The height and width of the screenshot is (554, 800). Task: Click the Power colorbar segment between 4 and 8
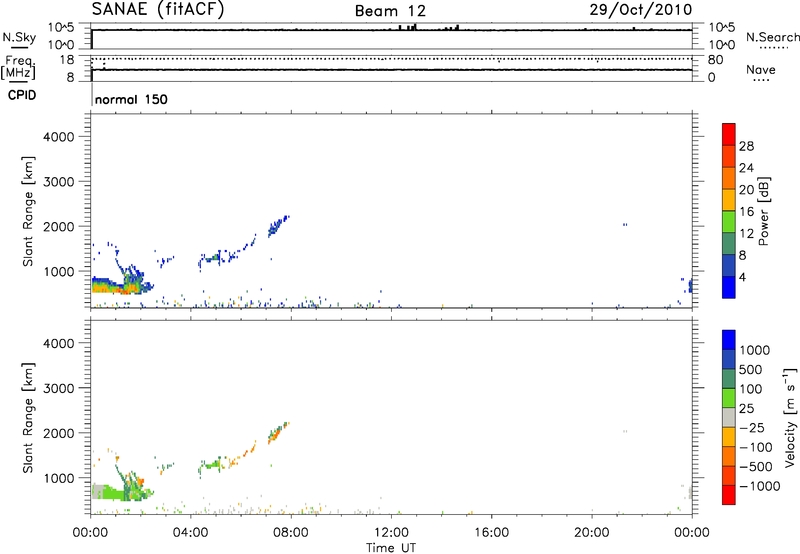(729, 265)
